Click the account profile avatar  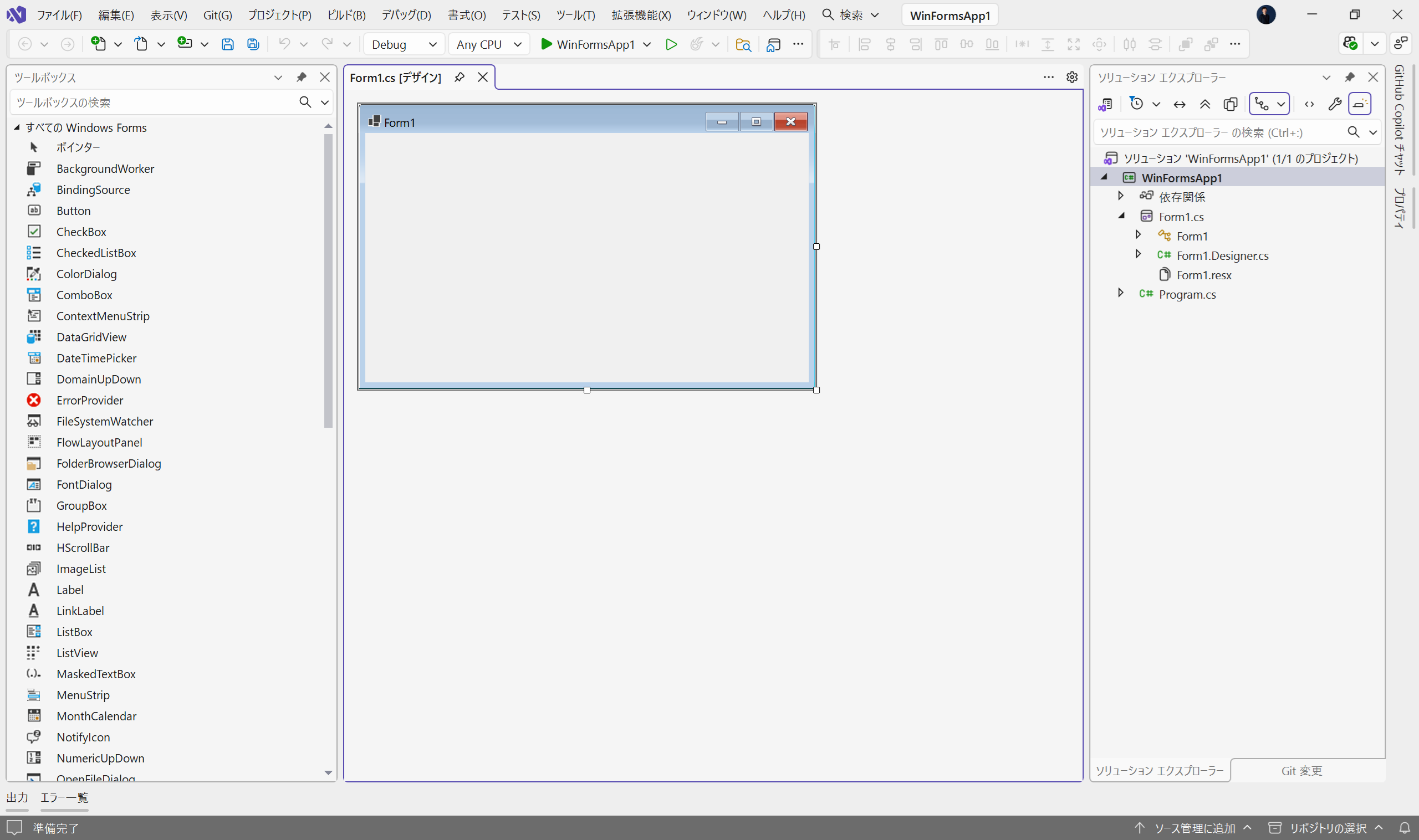[x=1266, y=15]
